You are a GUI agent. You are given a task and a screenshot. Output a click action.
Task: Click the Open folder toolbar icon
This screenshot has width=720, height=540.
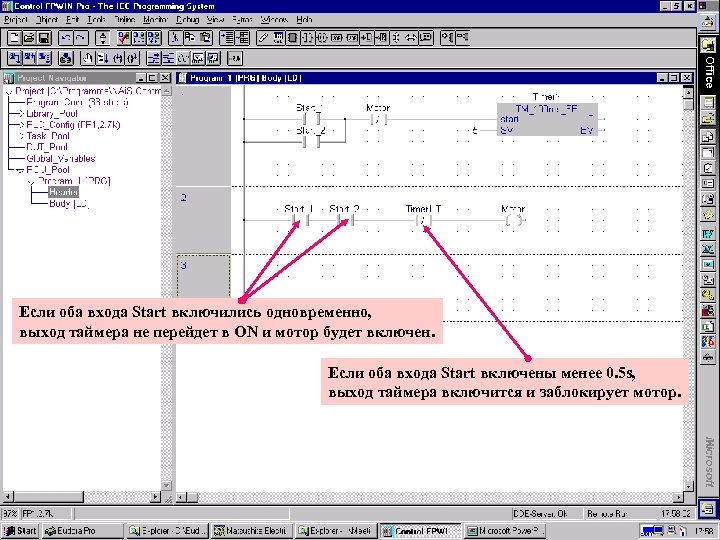[29, 38]
